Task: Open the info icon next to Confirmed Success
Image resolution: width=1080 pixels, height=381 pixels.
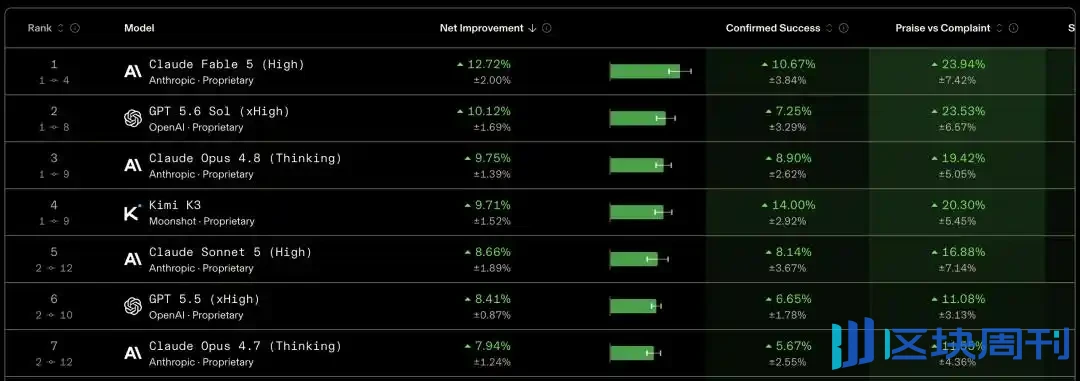Action: (x=844, y=28)
